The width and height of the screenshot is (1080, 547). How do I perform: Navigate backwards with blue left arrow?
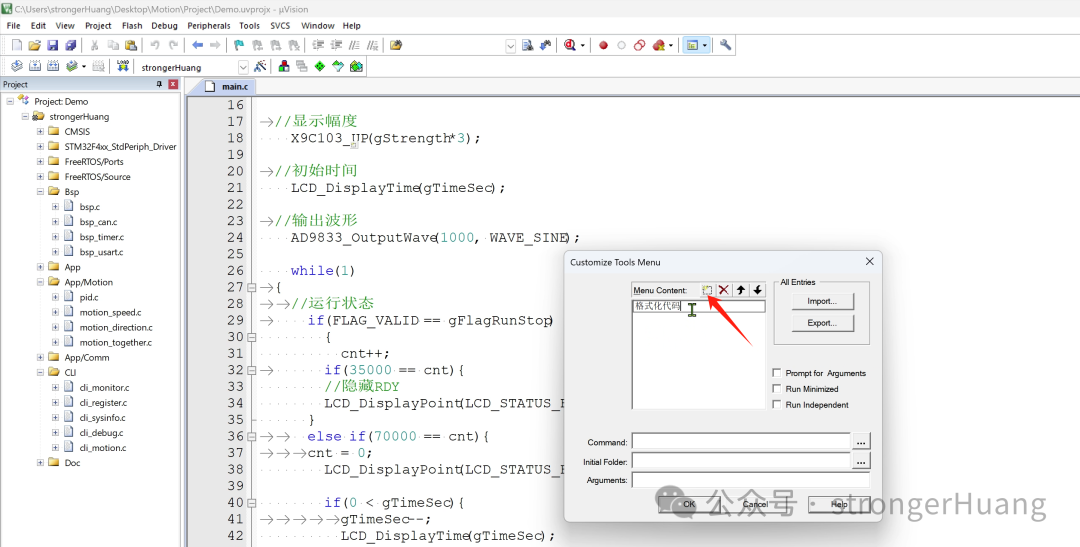198,45
